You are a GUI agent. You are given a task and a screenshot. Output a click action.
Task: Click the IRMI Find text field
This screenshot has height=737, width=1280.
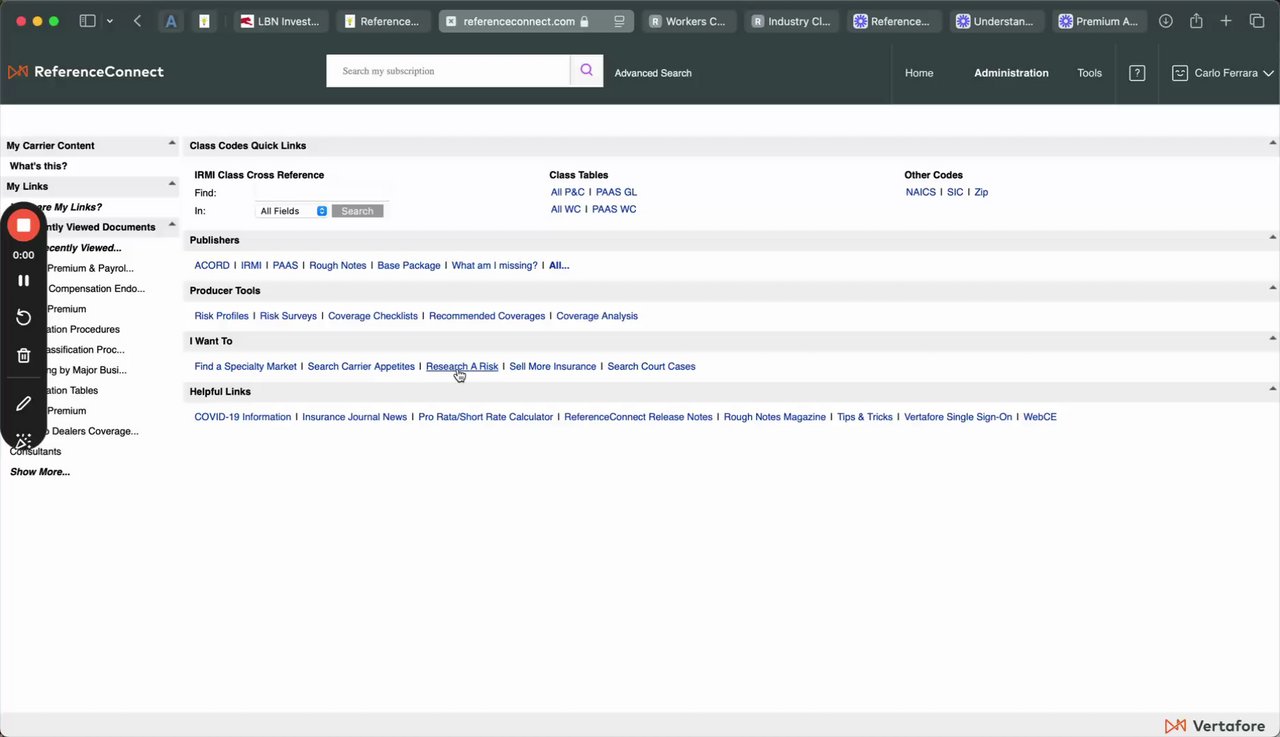pyautogui.click(x=320, y=192)
